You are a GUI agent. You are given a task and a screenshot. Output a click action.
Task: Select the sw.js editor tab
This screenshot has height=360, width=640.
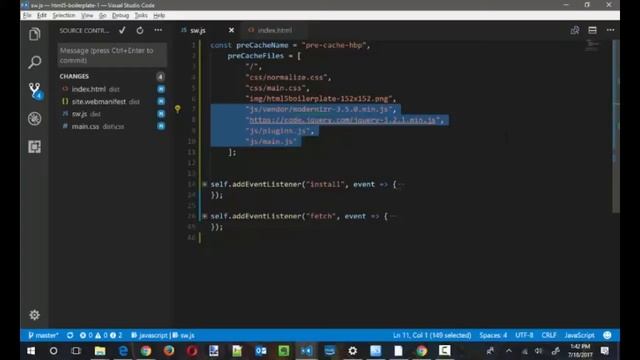pyautogui.click(x=198, y=31)
